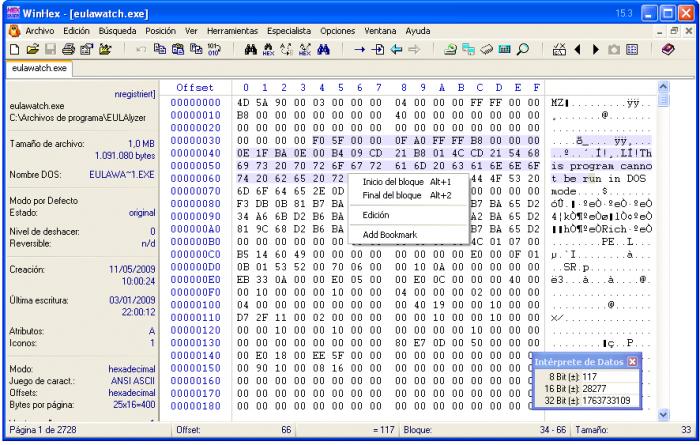700x445 pixels.
Task: Click the New file toolbar icon
Action: [x=12, y=47]
